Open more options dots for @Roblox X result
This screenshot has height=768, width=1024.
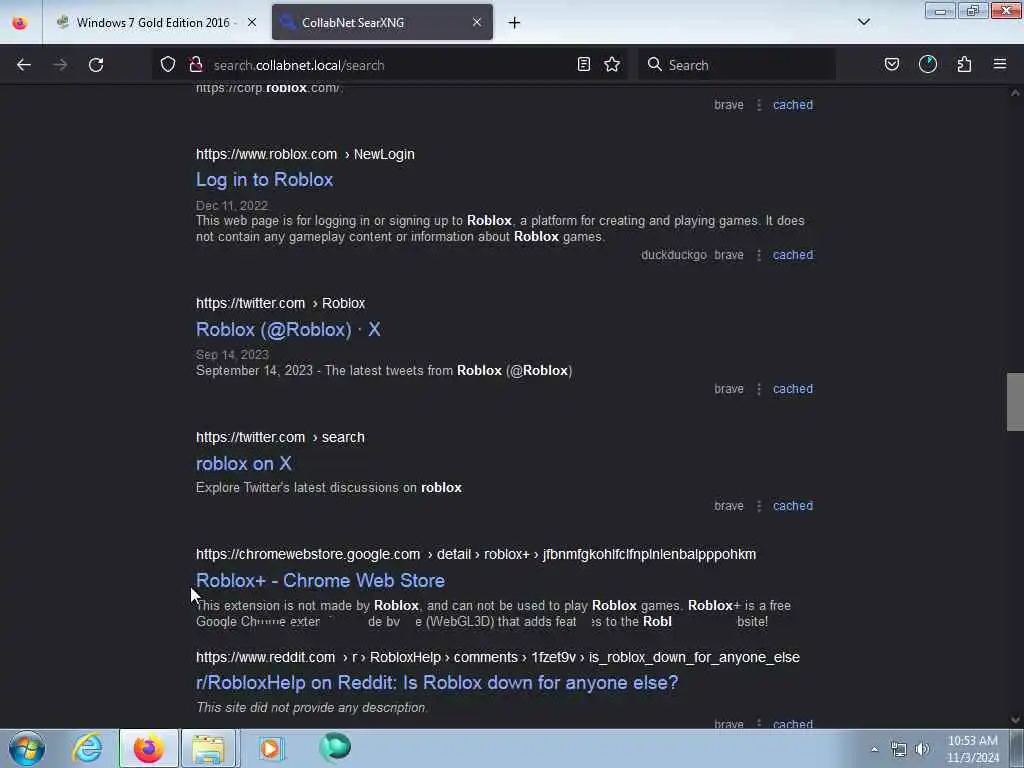(x=759, y=389)
